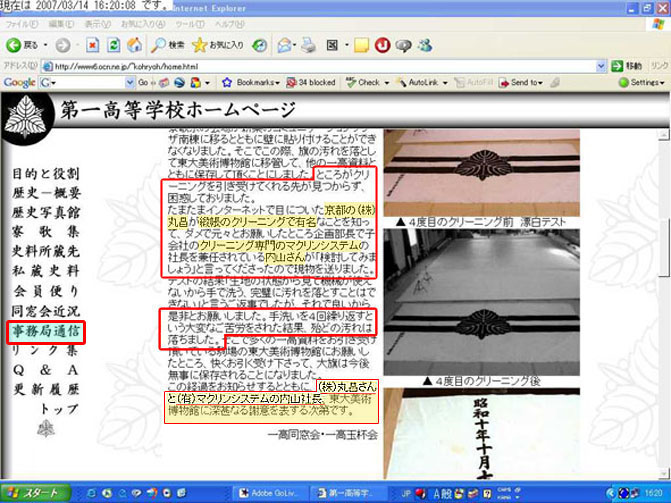
Task: Open the 編集(E) menu
Action: coord(61,24)
